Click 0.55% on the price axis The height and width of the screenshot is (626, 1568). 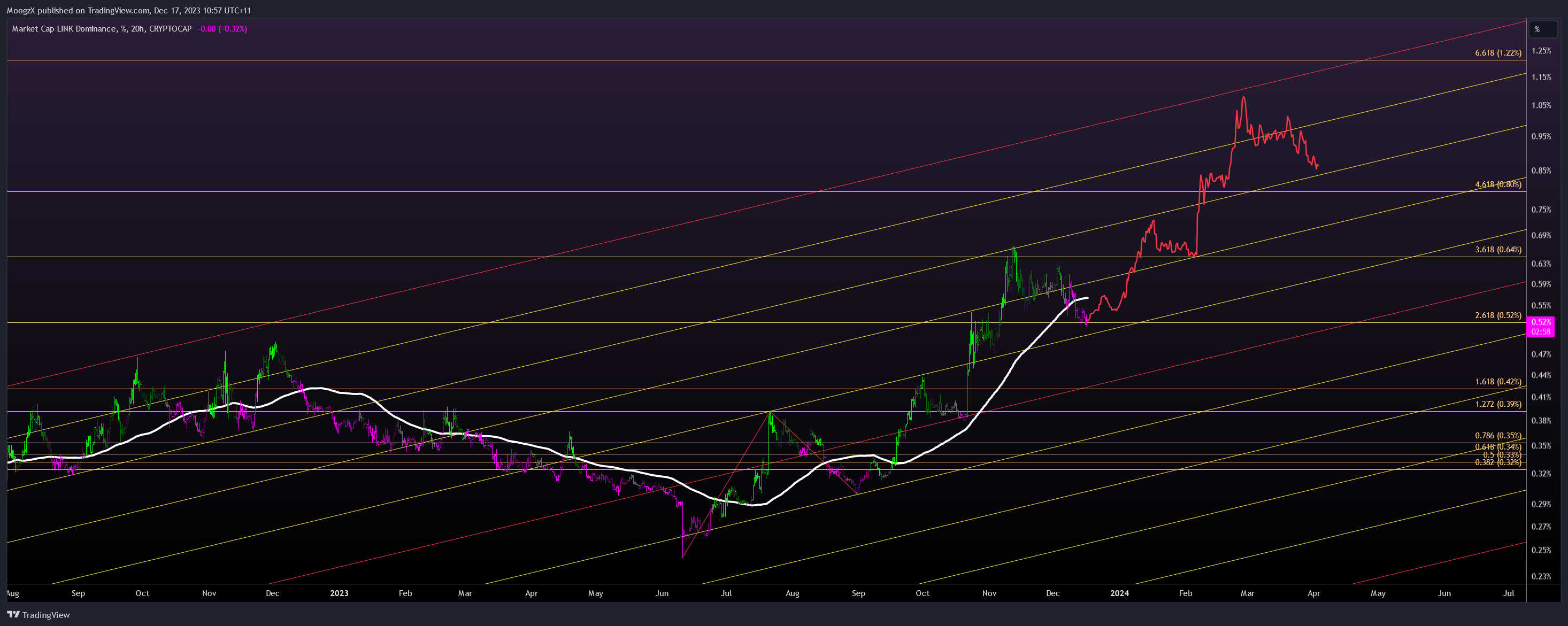coord(1541,305)
